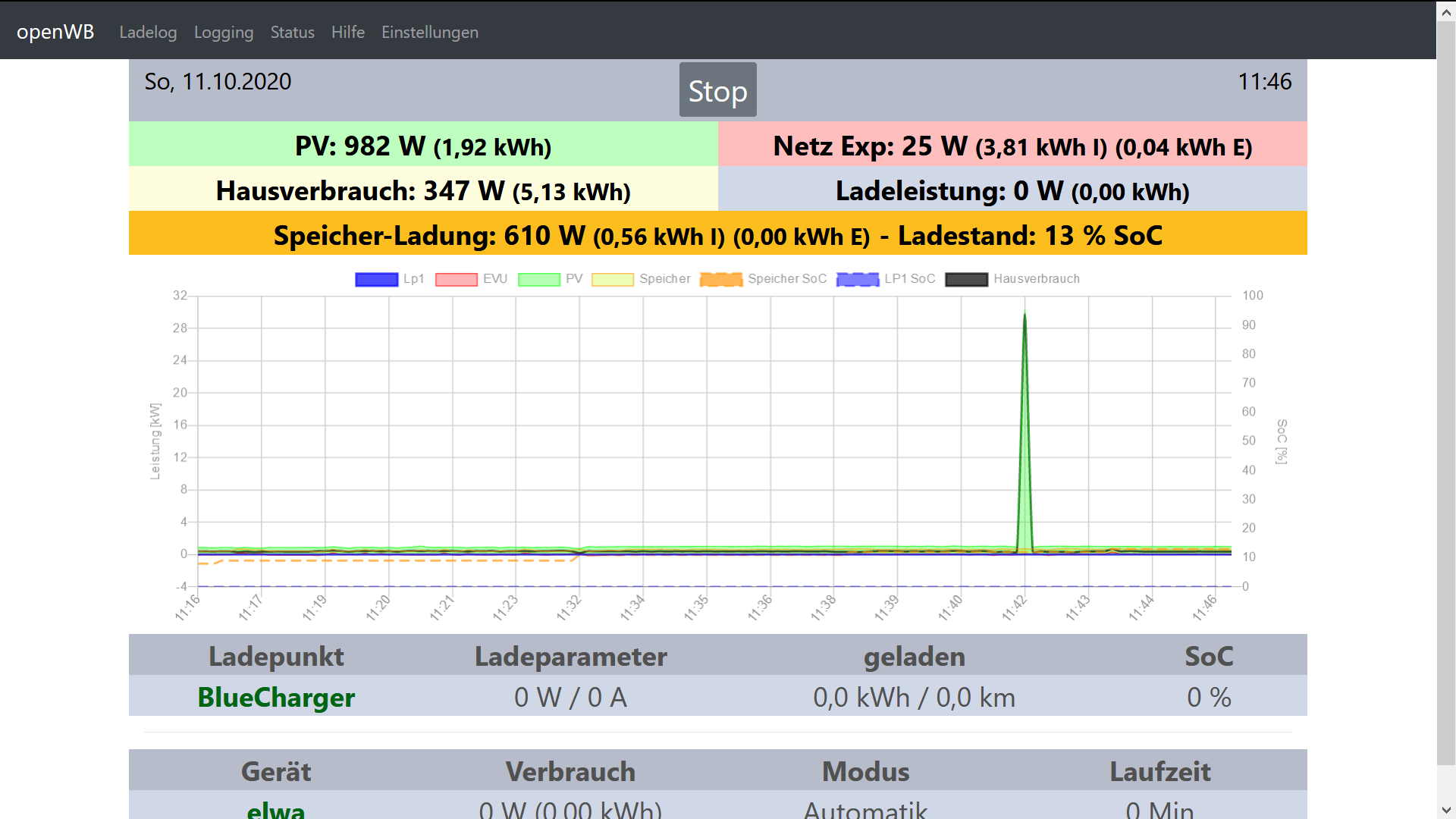The image size is (1456, 819).
Task: Click scrollbar down arrow
Action: pos(1446,810)
